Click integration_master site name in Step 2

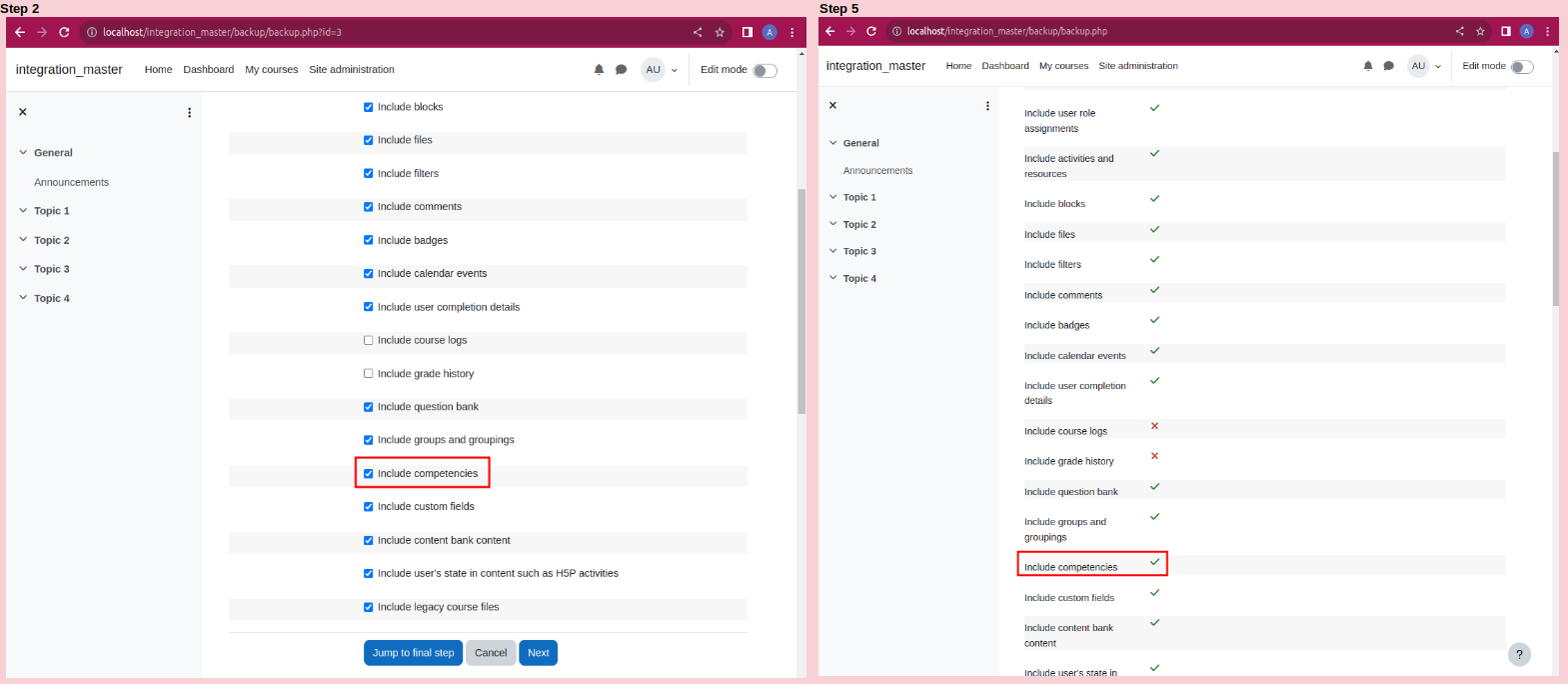(x=69, y=70)
